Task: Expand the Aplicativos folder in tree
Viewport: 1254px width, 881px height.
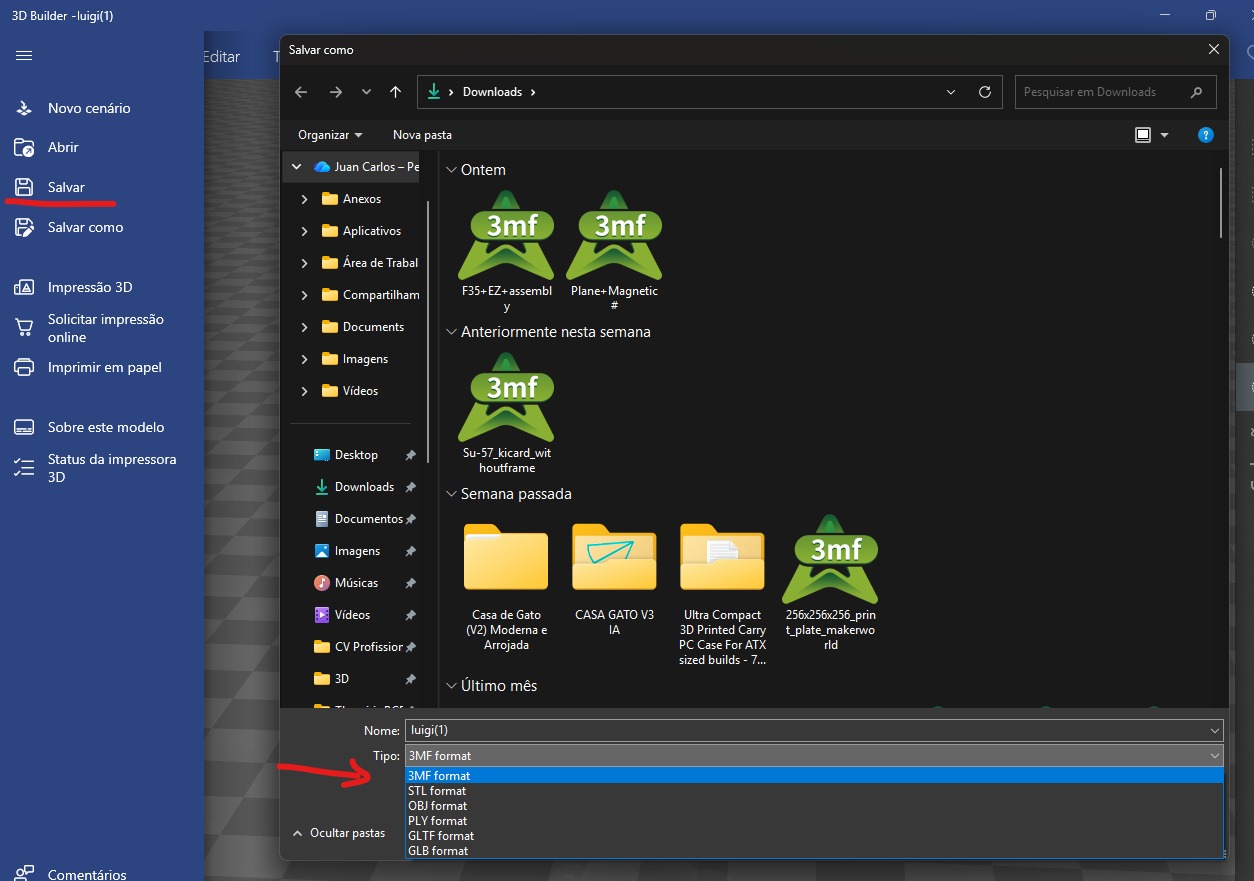Action: [305, 231]
